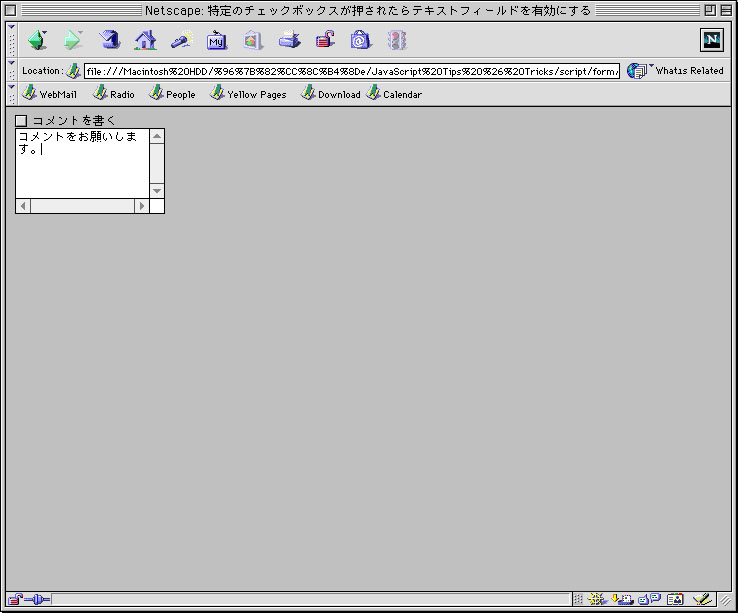Click the textarea scroll down arrow
Image resolution: width=738 pixels, height=613 pixels.
click(157, 191)
